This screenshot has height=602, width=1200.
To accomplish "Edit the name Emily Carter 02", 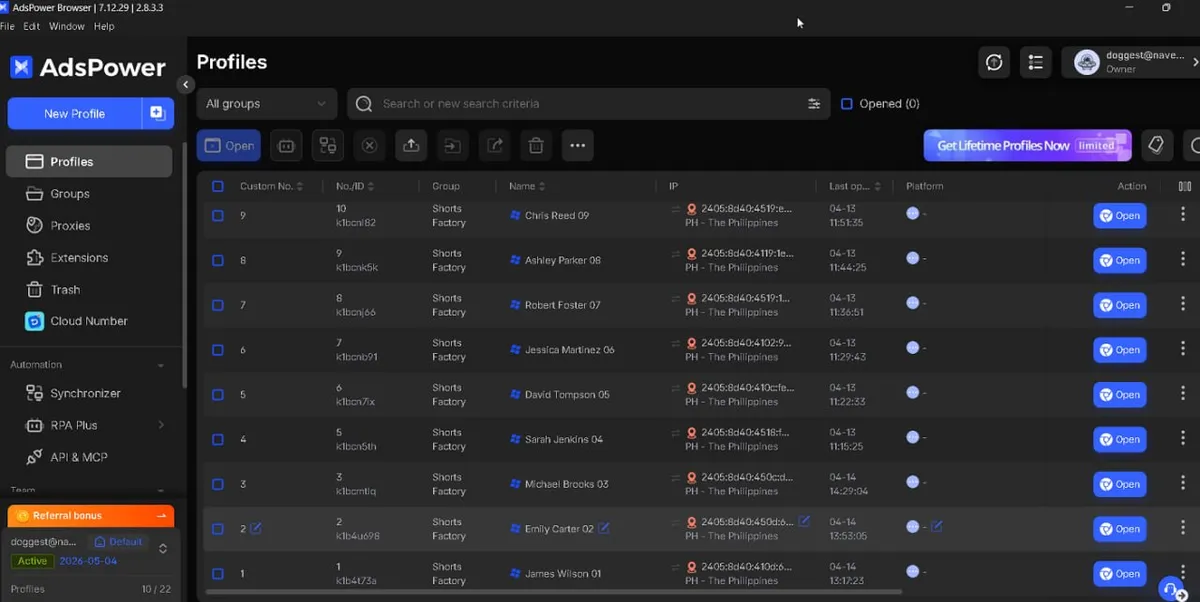I will click(x=604, y=528).
